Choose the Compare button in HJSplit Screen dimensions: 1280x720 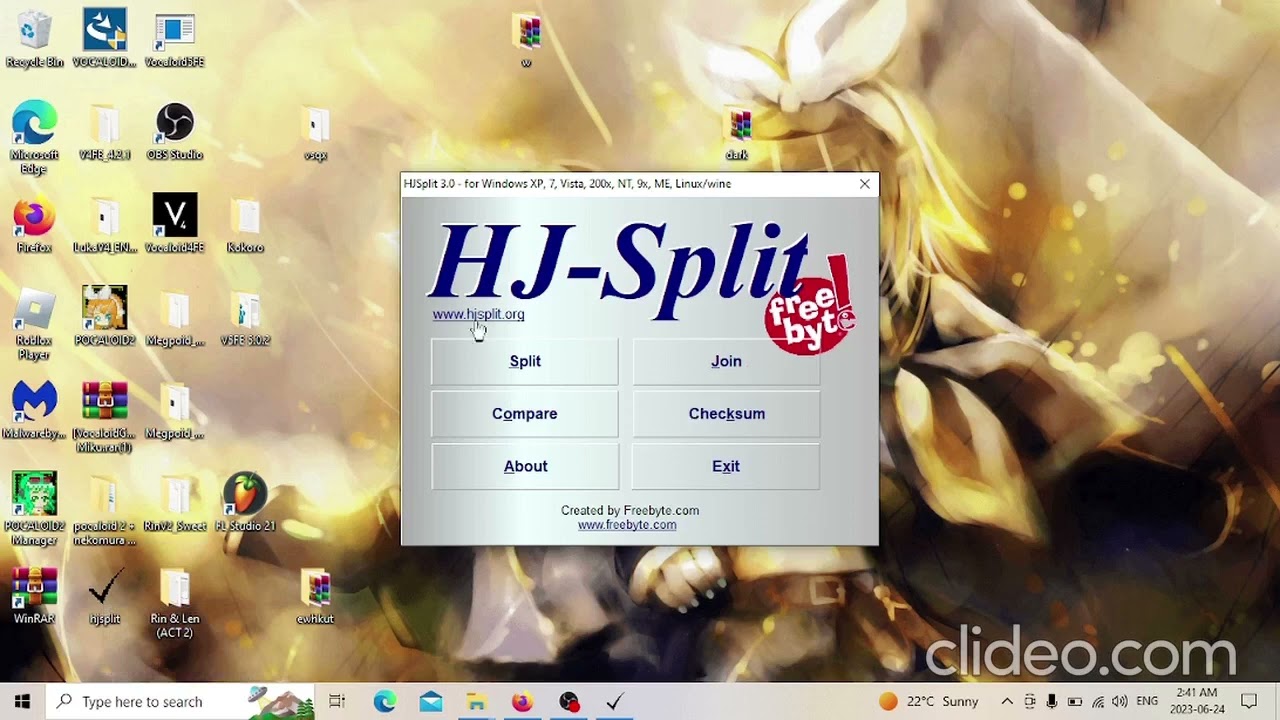click(x=525, y=414)
